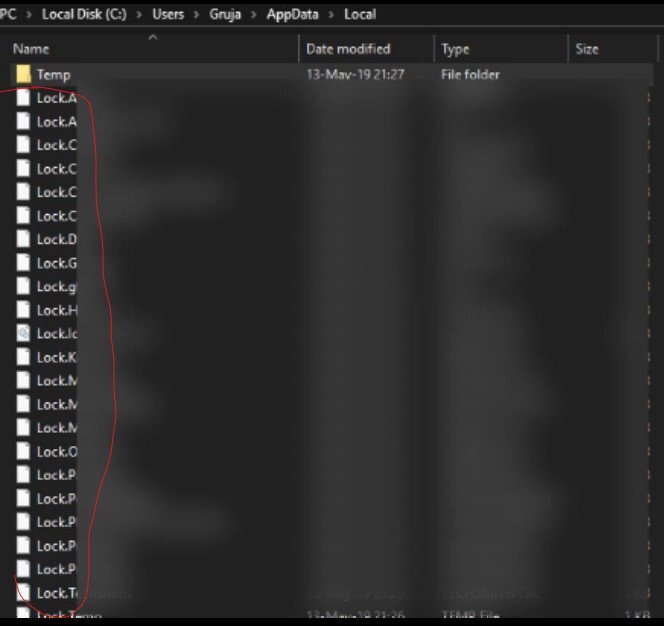
Task: Sort by the Date modified column
Action: point(348,49)
